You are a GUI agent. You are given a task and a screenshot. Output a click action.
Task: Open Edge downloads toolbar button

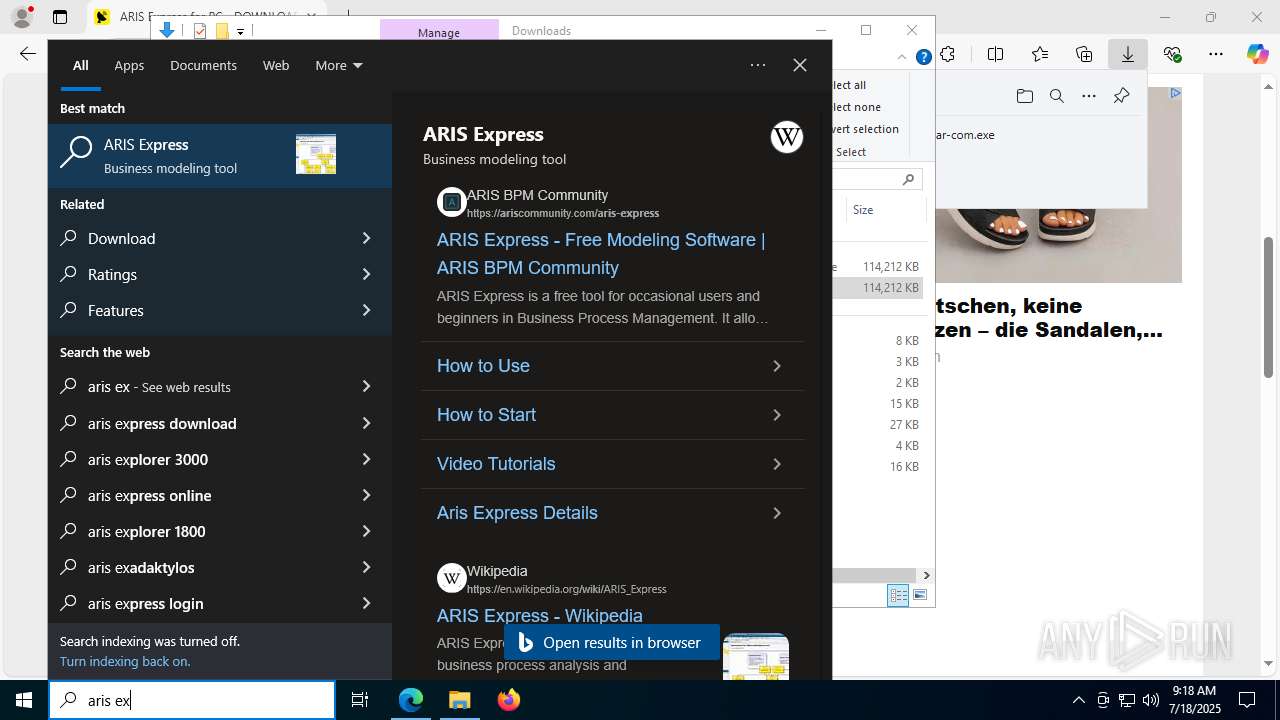[x=1128, y=54]
